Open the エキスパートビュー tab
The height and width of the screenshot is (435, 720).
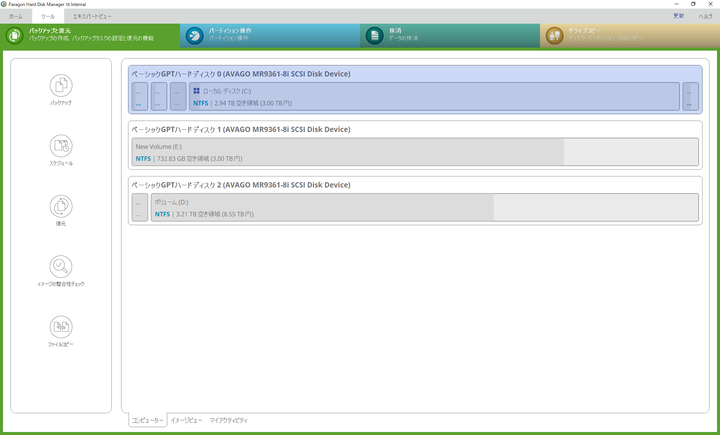pos(92,17)
